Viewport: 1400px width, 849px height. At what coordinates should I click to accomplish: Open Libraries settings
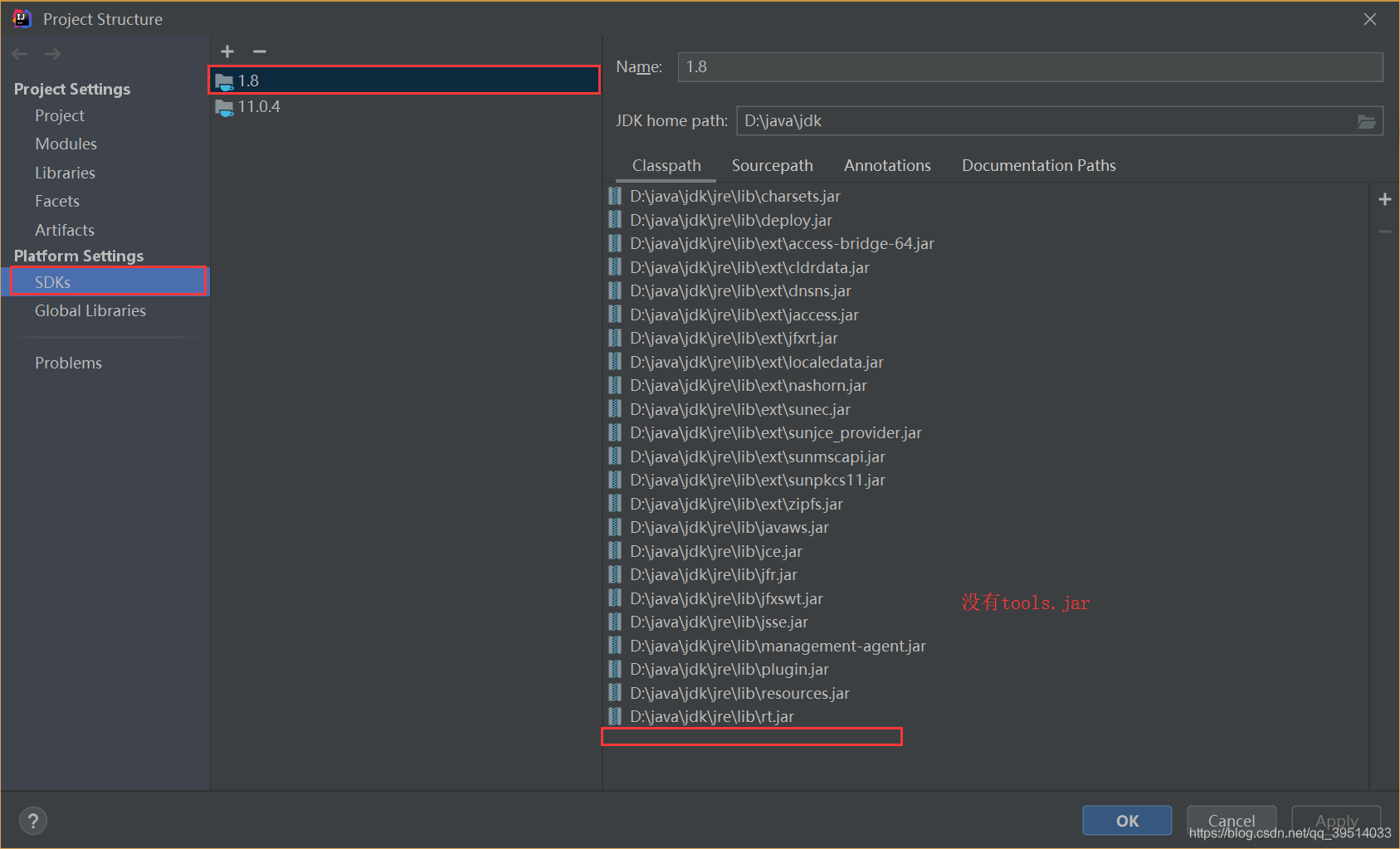tap(65, 173)
